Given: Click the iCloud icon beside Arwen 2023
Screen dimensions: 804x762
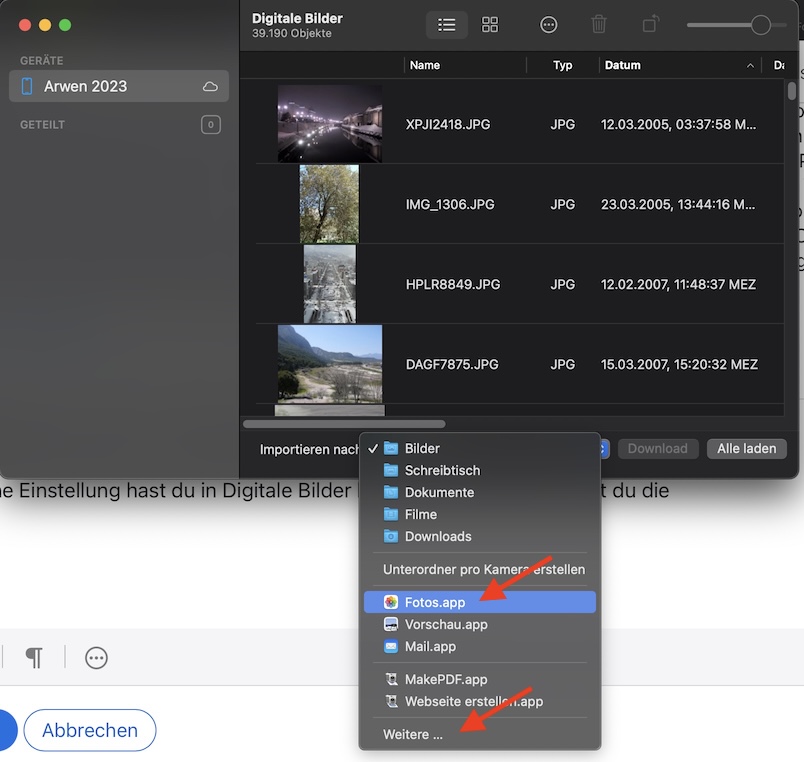Looking at the screenshot, I should [210, 87].
